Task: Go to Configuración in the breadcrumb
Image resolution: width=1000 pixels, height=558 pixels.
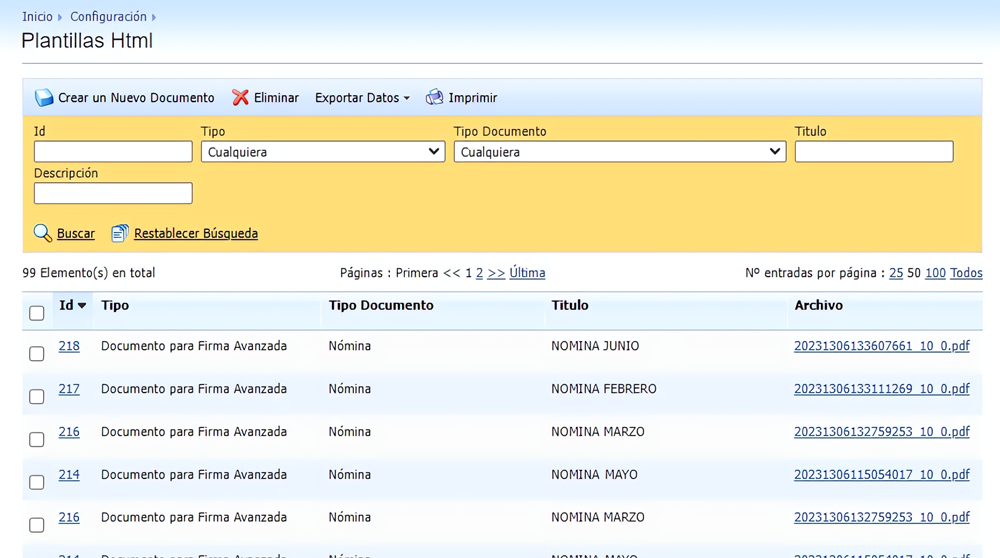Action: pyautogui.click(x=108, y=17)
